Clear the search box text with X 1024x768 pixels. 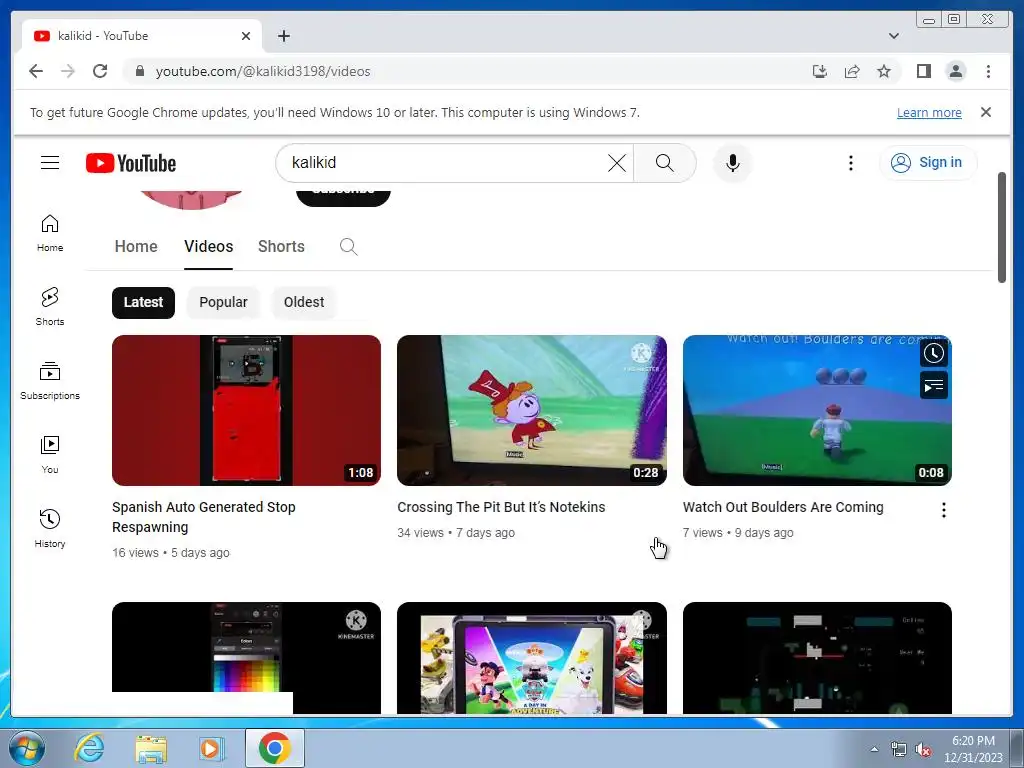tap(616, 163)
